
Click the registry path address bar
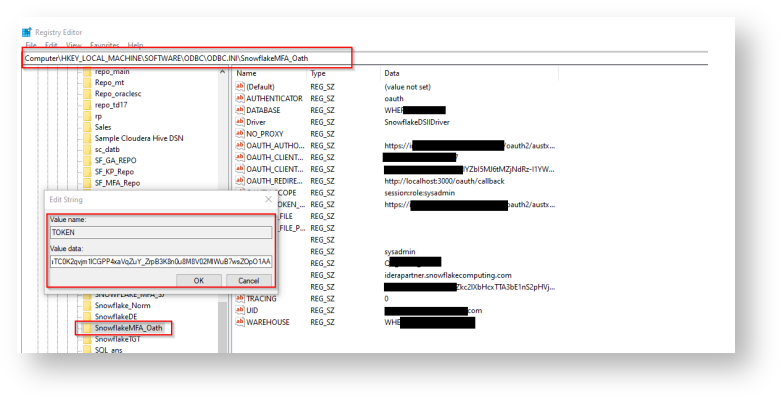click(187, 58)
